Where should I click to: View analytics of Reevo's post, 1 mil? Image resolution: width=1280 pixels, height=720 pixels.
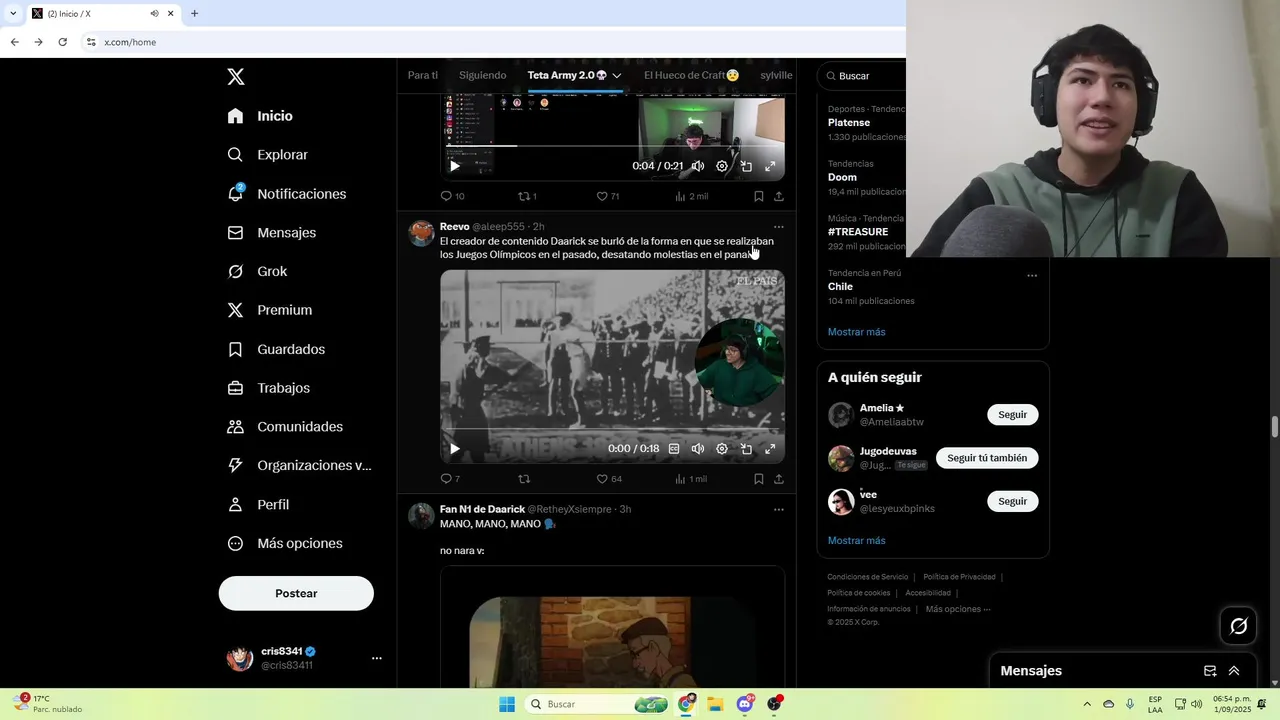click(691, 479)
